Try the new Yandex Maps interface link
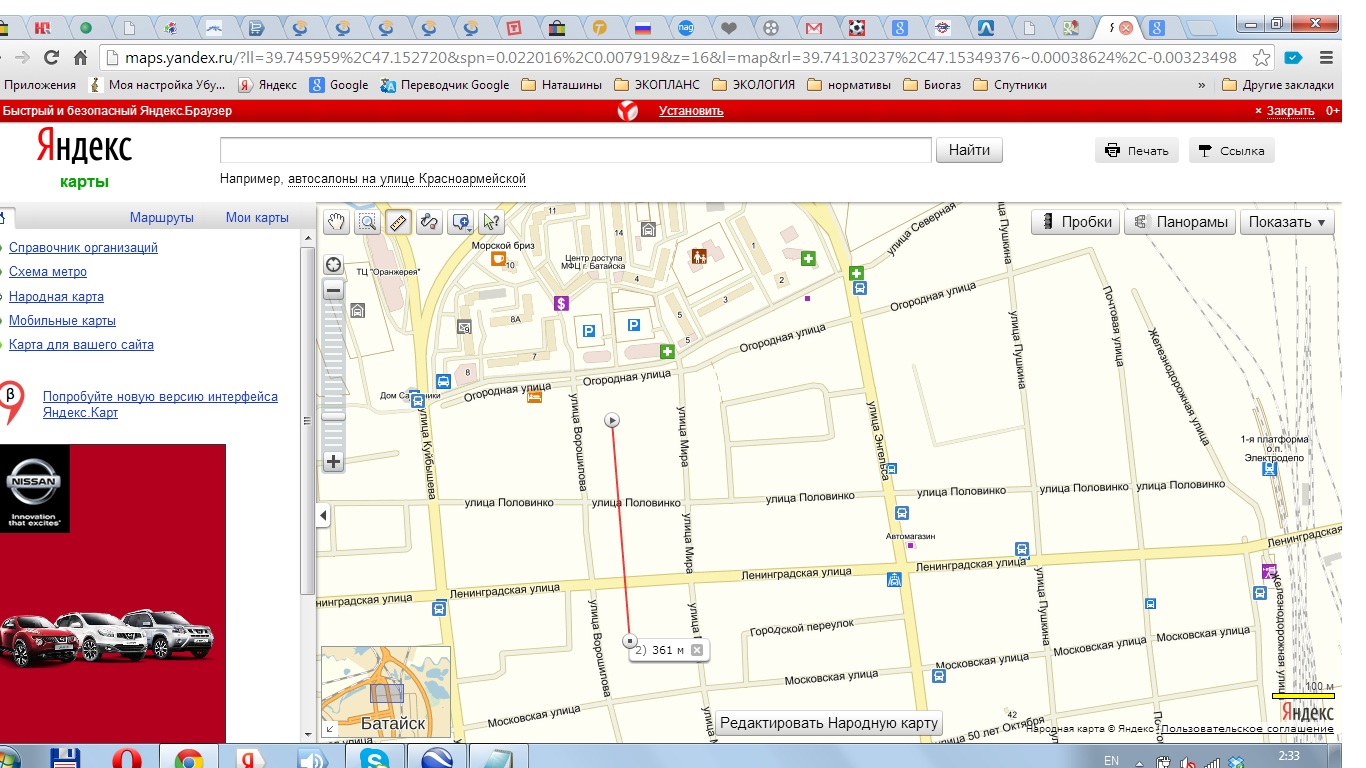The width and height of the screenshot is (1366, 768). pyautogui.click(x=160, y=404)
